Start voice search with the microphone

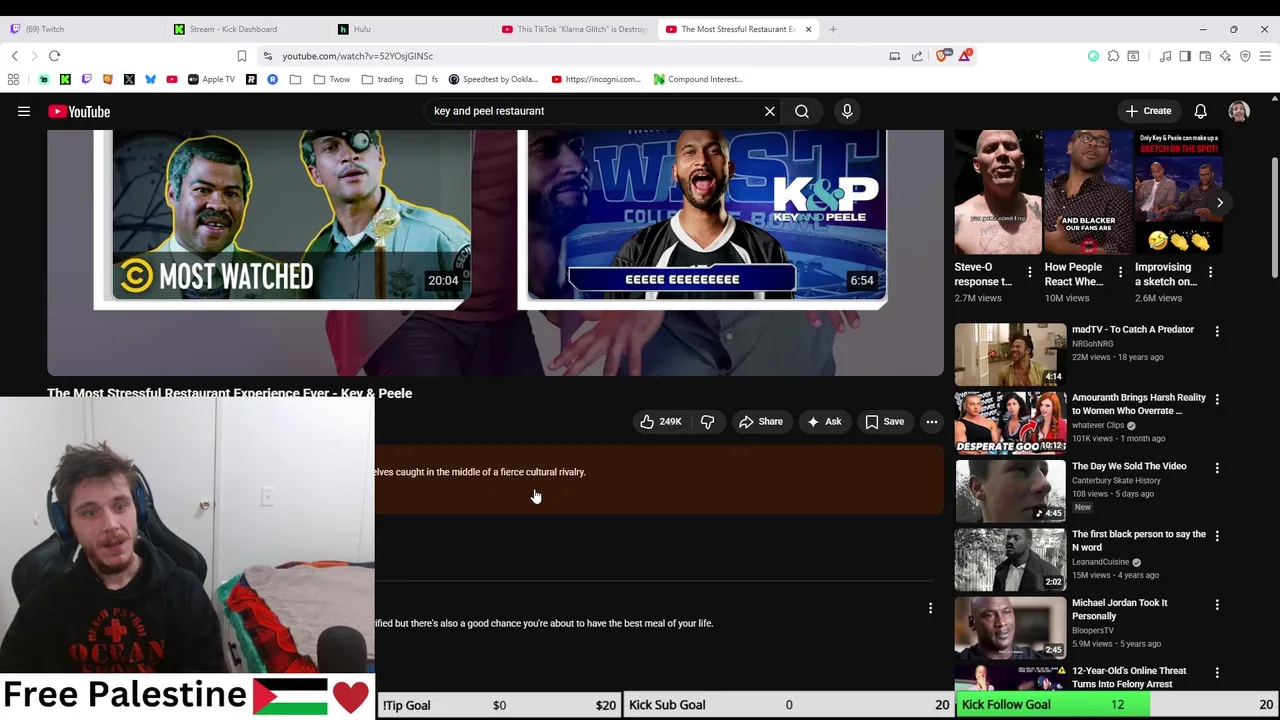[x=847, y=111]
